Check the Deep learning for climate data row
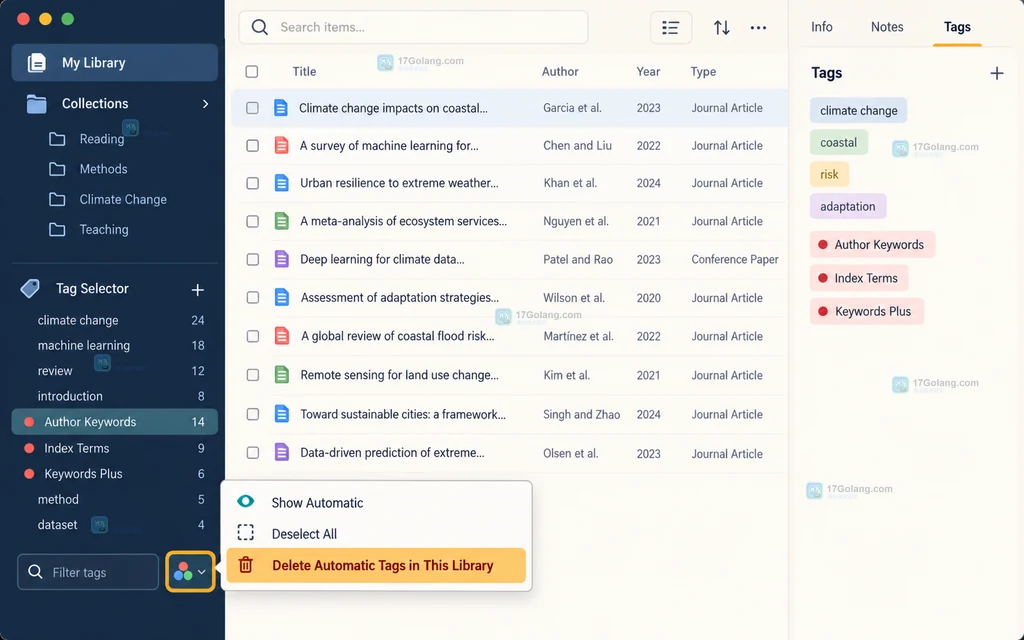Screen dimensions: 1024x640 252,260
